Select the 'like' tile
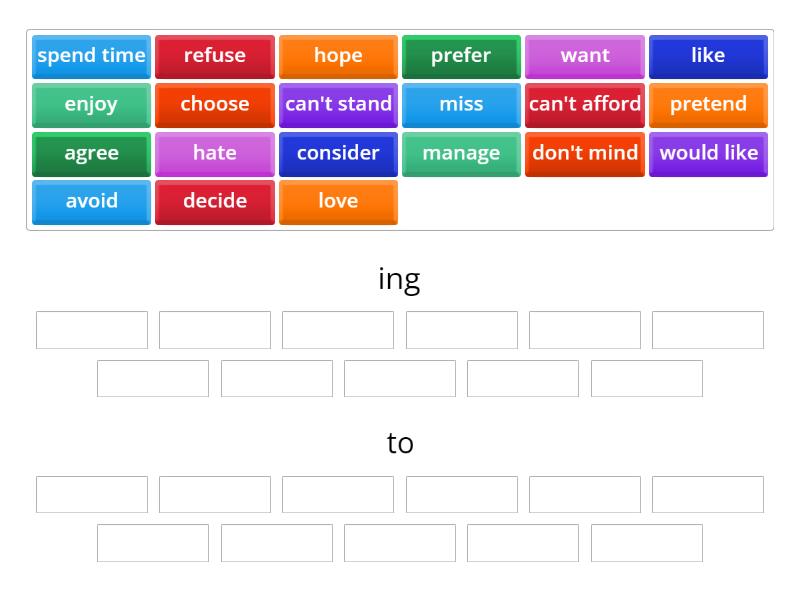 coord(708,56)
